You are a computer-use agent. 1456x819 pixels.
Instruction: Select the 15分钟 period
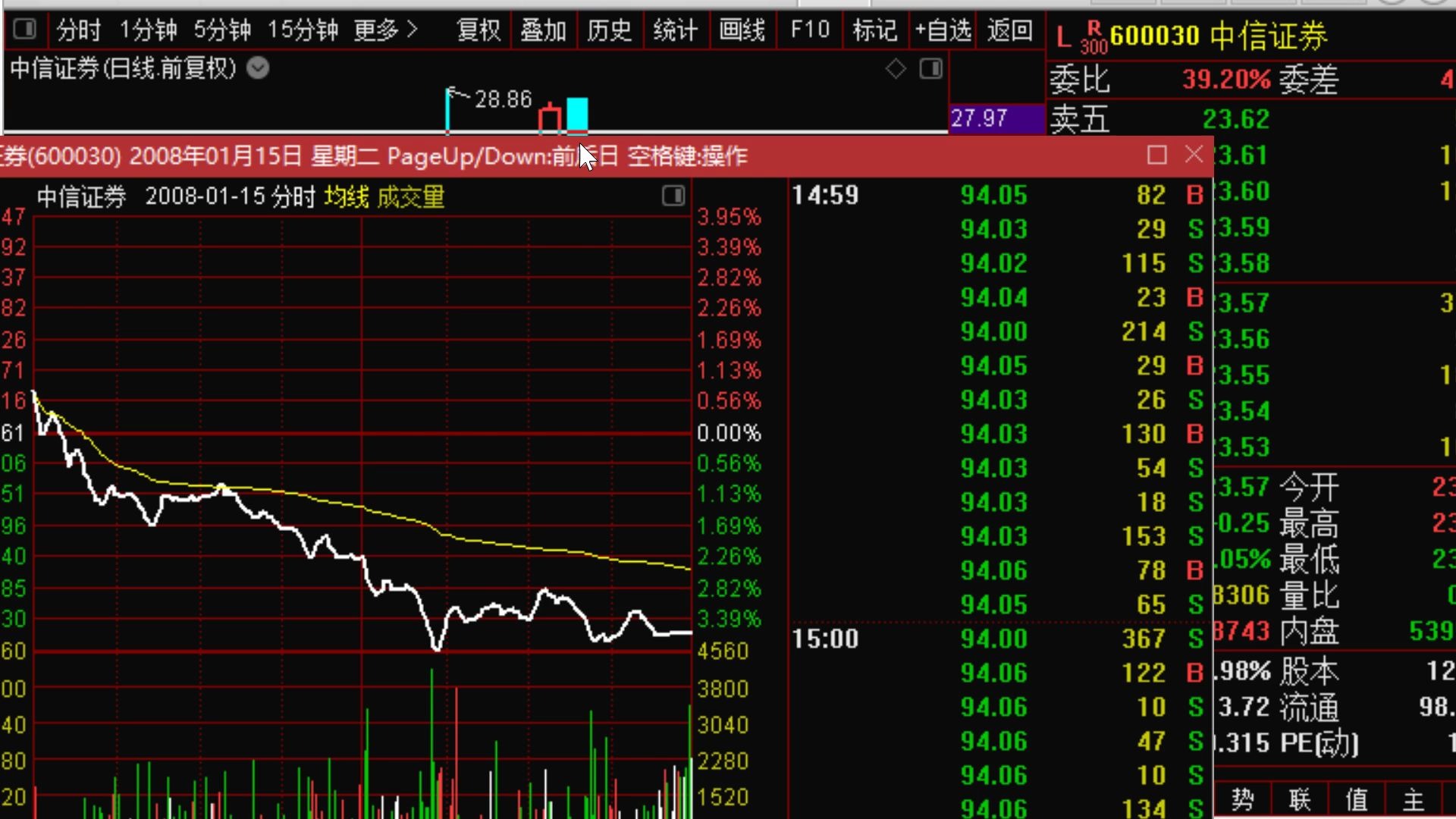(303, 30)
